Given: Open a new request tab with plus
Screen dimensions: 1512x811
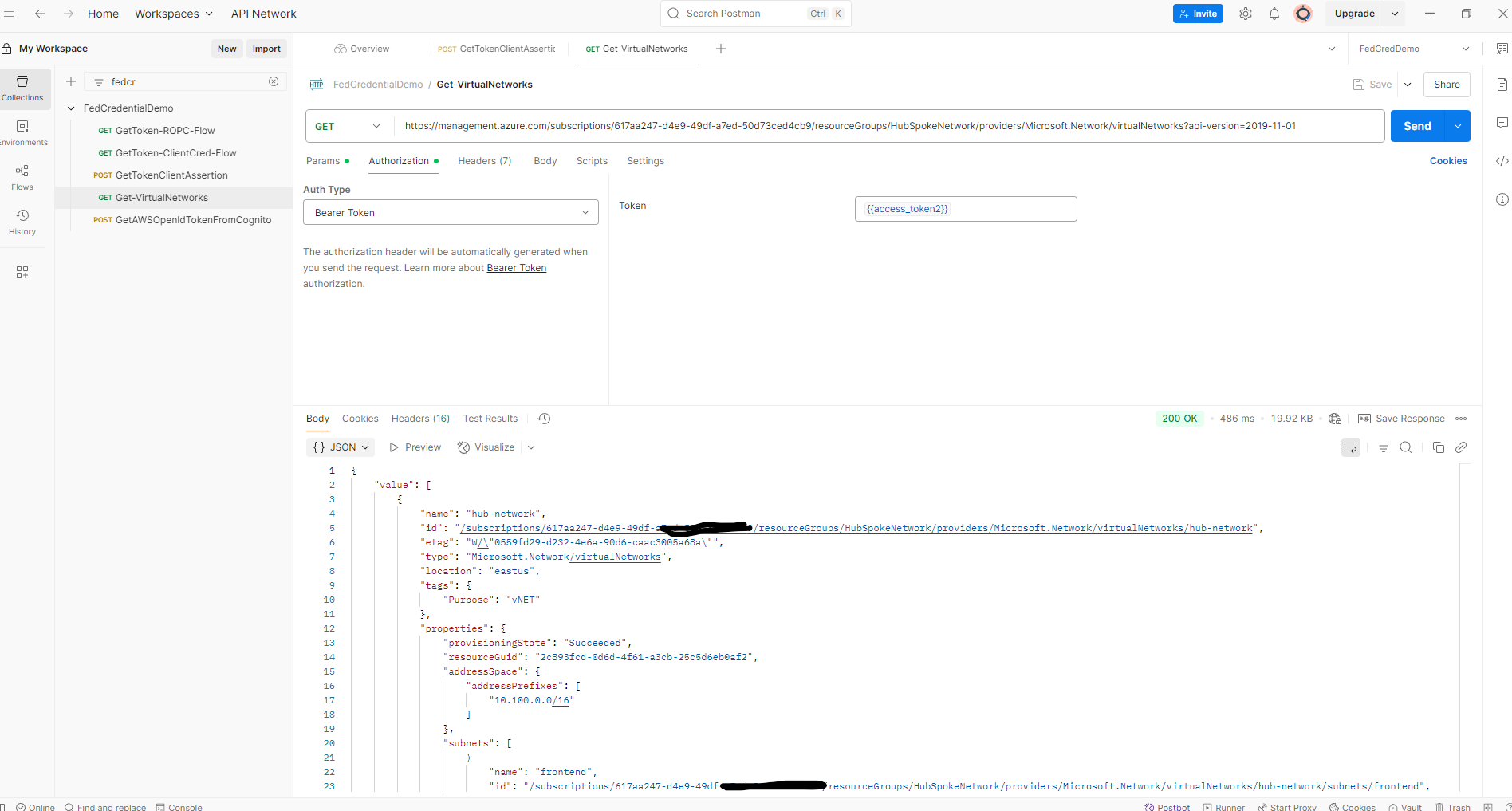Looking at the screenshot, I should (x=721, y=49).
